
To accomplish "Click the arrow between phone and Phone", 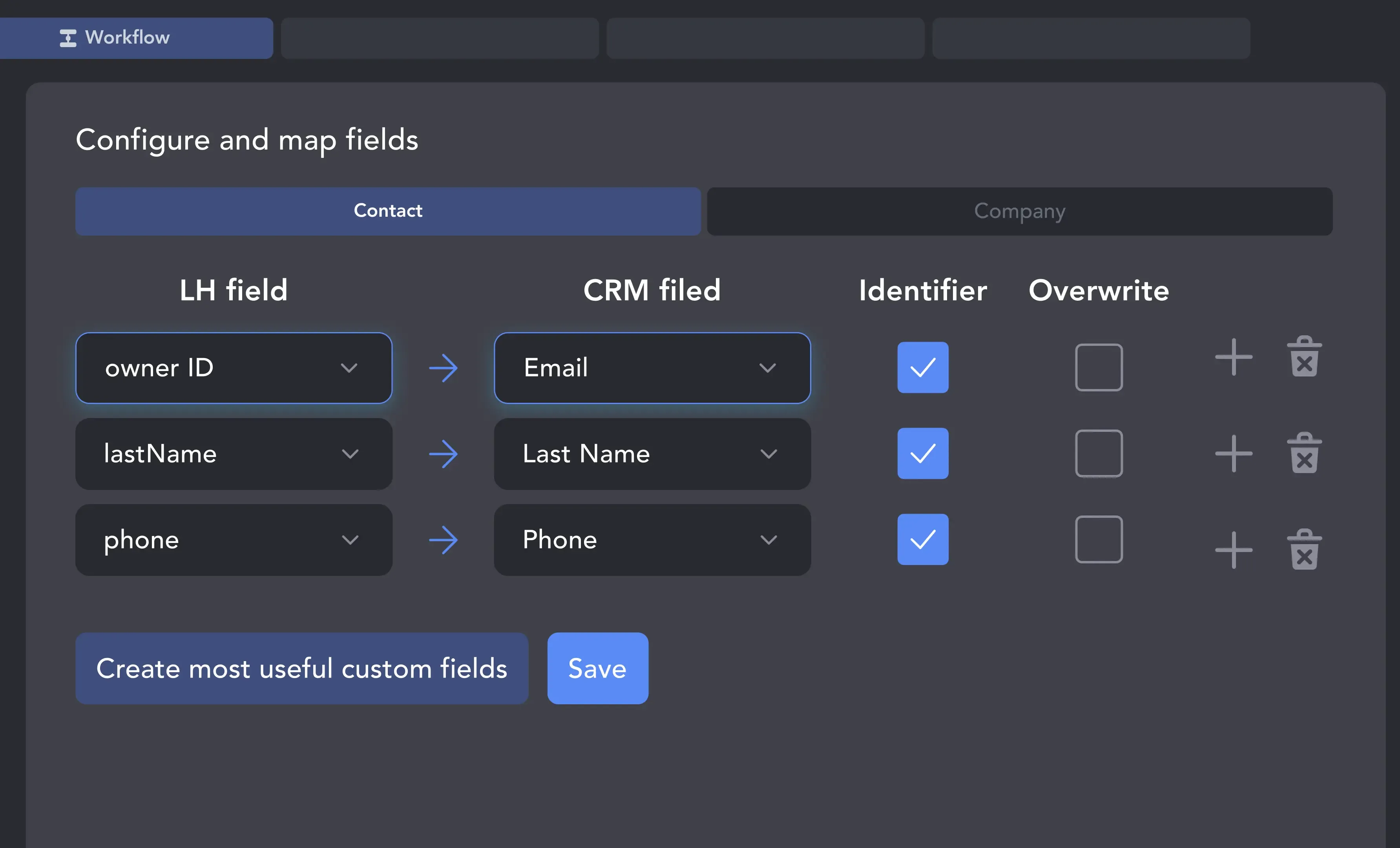I will pyautogui.click(x=443, y=540).
